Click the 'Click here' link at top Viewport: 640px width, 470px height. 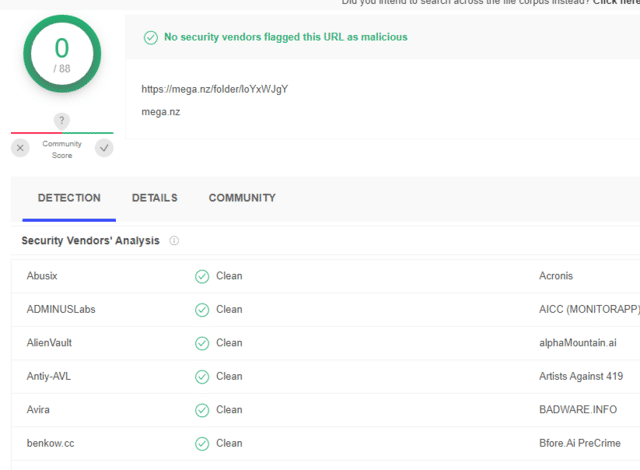616,3
